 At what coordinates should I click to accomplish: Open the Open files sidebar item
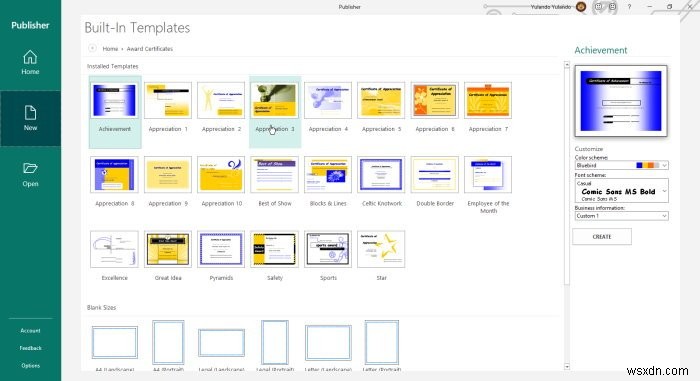(x=30, y=175)
